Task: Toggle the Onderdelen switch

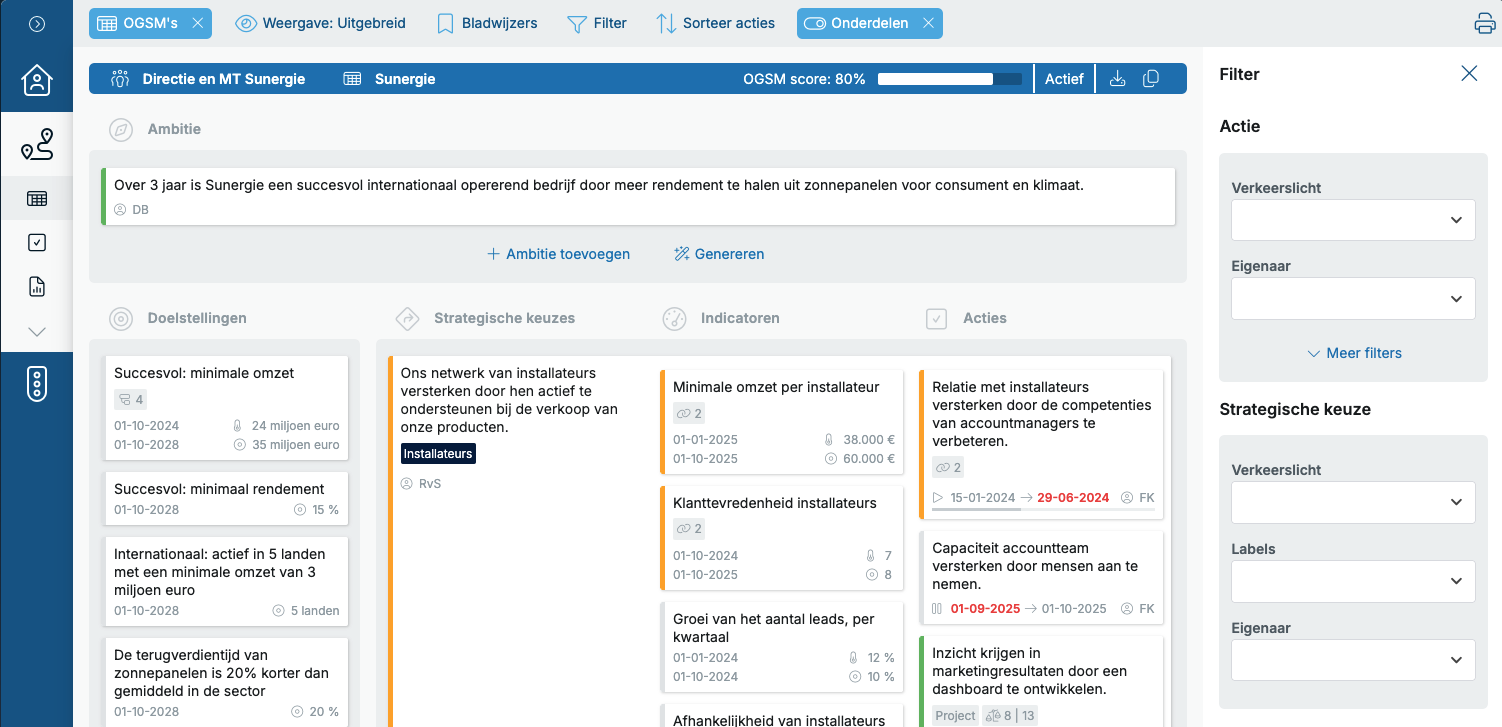Action: 815,23
